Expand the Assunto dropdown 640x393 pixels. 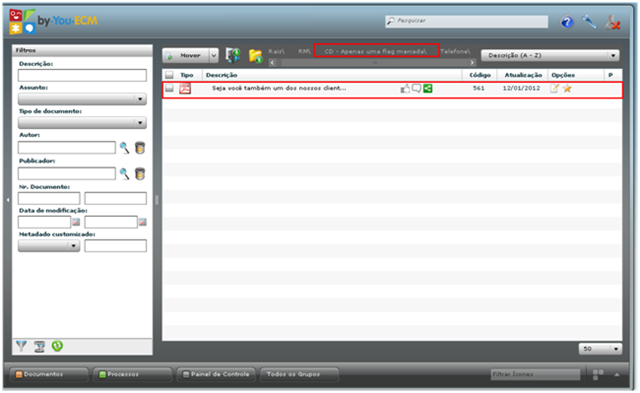82,99
